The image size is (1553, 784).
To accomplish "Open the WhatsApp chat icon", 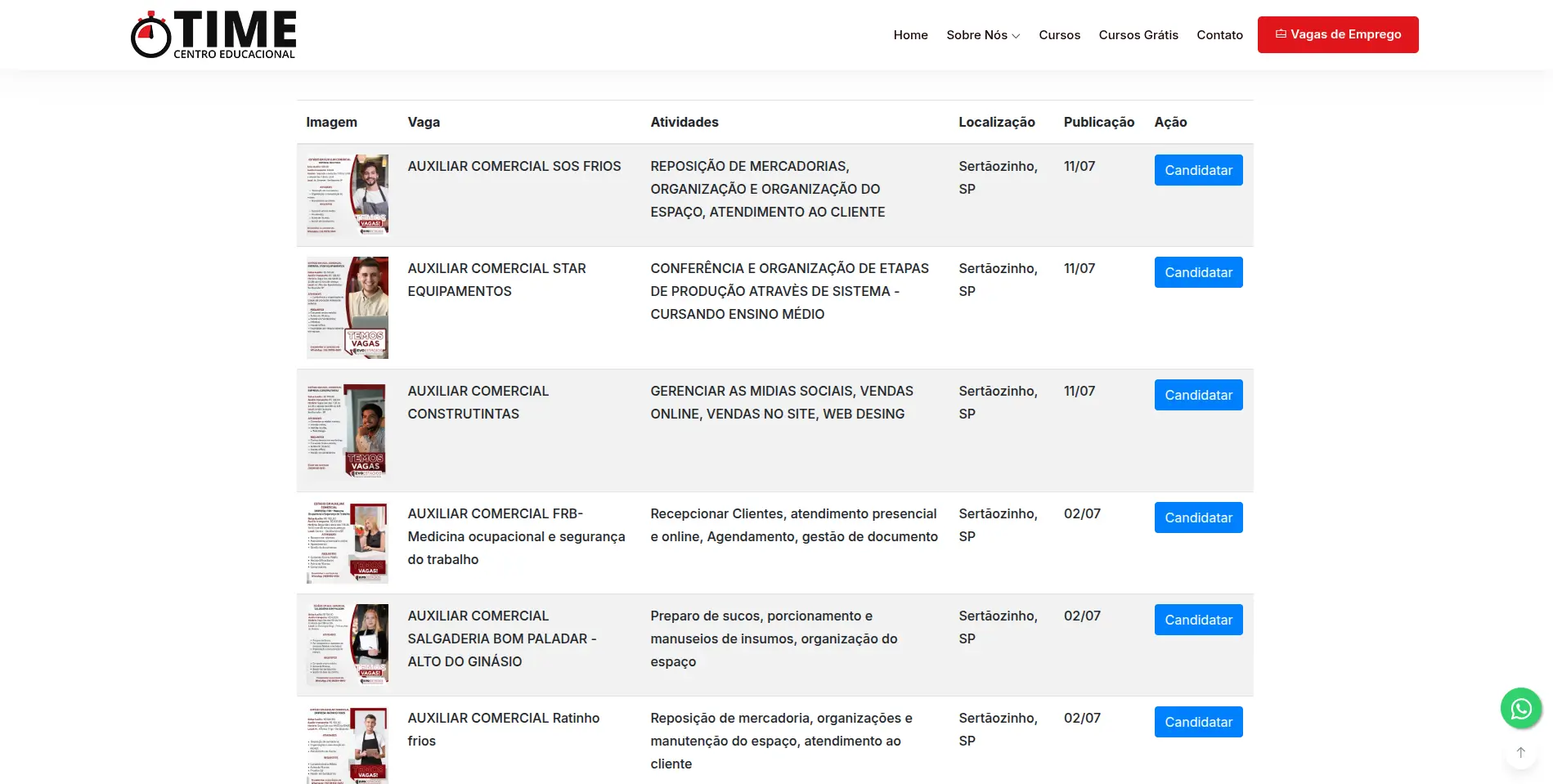I will point(1519,708).
